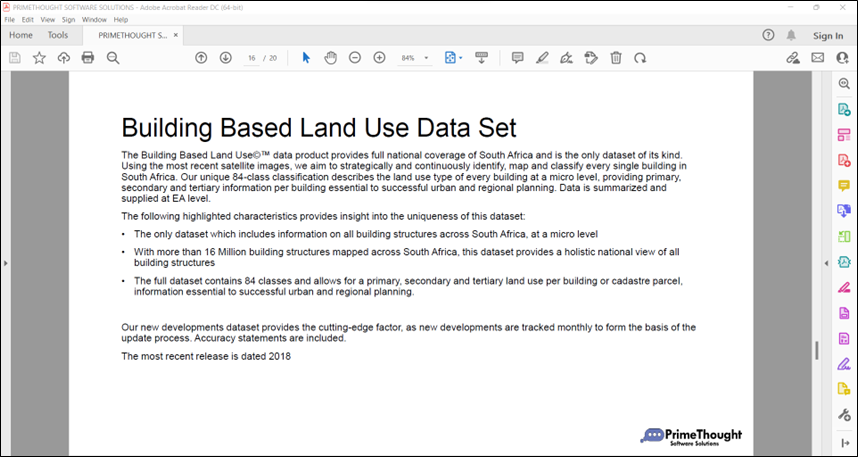
Task: Go to the previous page arrow
Action: click(x=201, y=57)
